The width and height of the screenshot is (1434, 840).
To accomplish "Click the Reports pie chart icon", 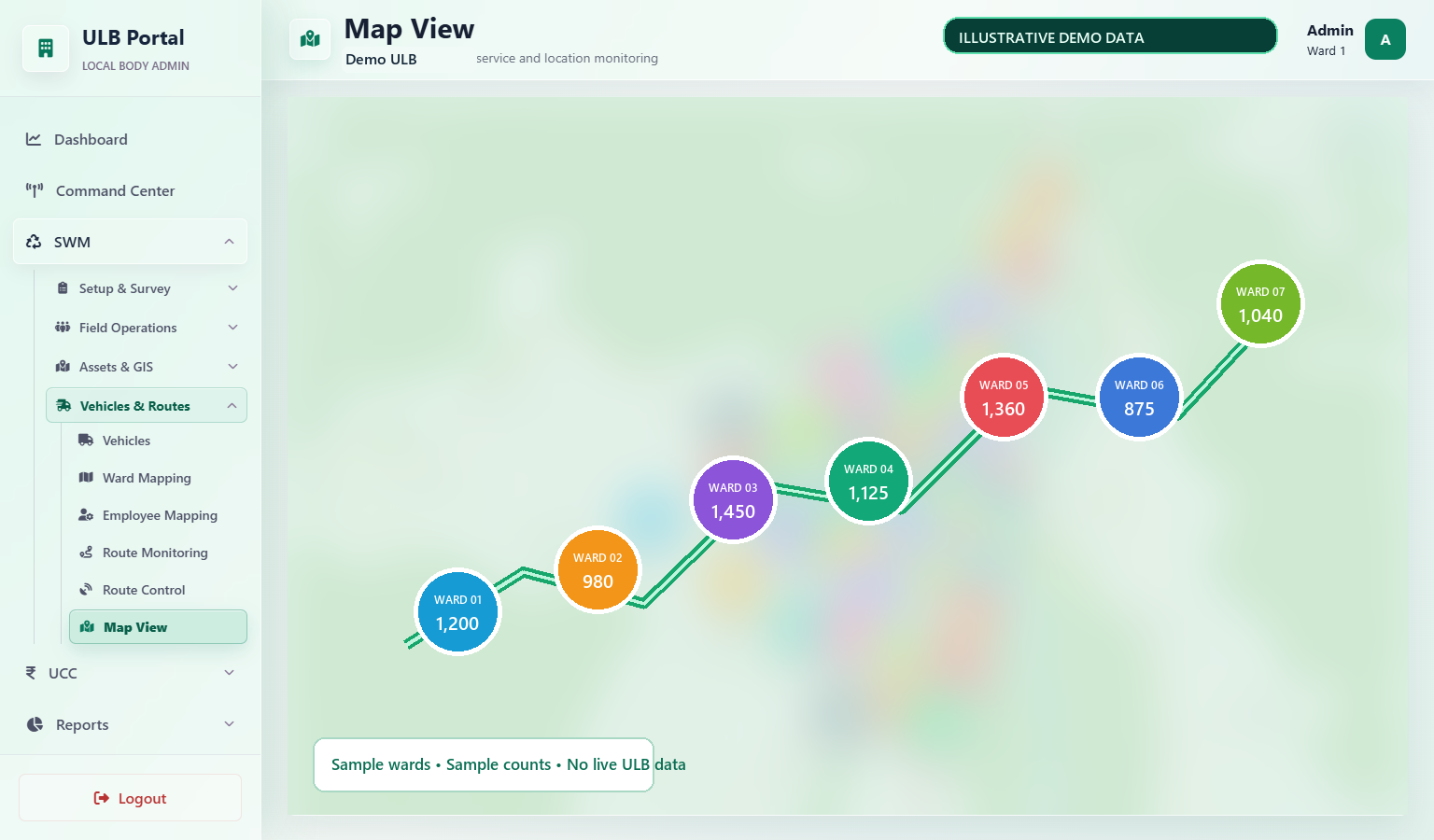I will click(x=35, y=724).
